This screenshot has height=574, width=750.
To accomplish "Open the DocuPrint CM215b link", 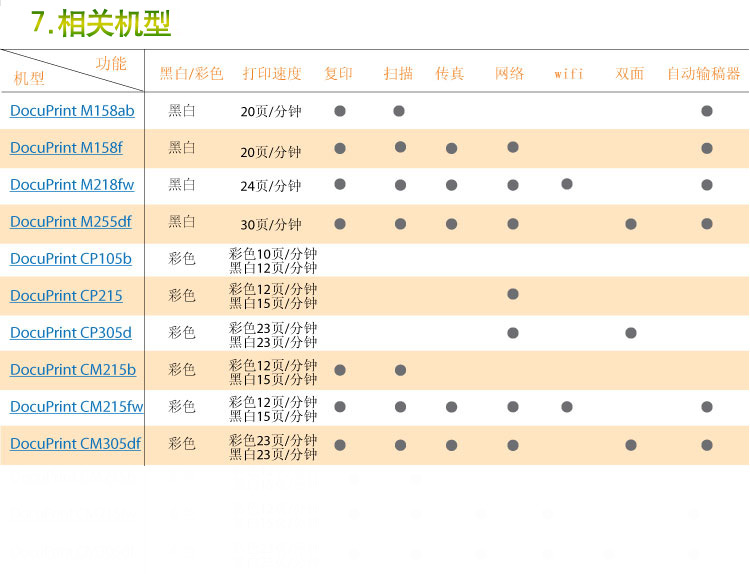I will tap(73, 370).
